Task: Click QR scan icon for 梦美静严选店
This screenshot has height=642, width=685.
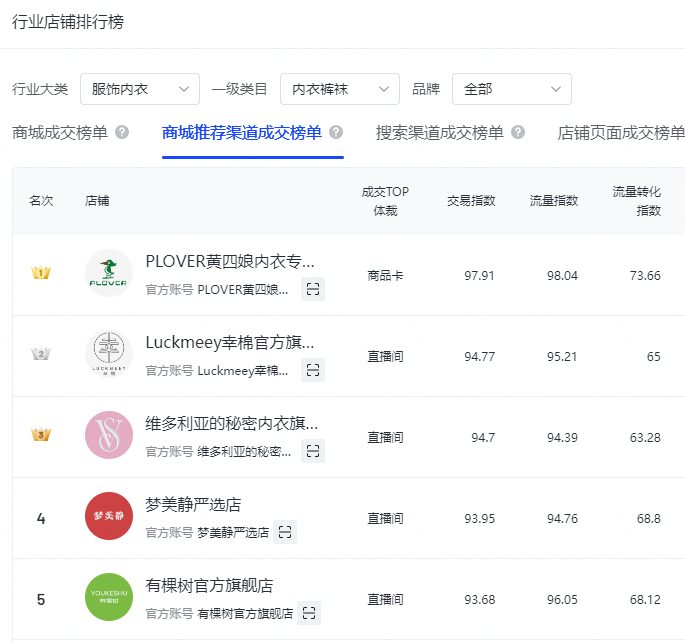Action: point(285,532)
